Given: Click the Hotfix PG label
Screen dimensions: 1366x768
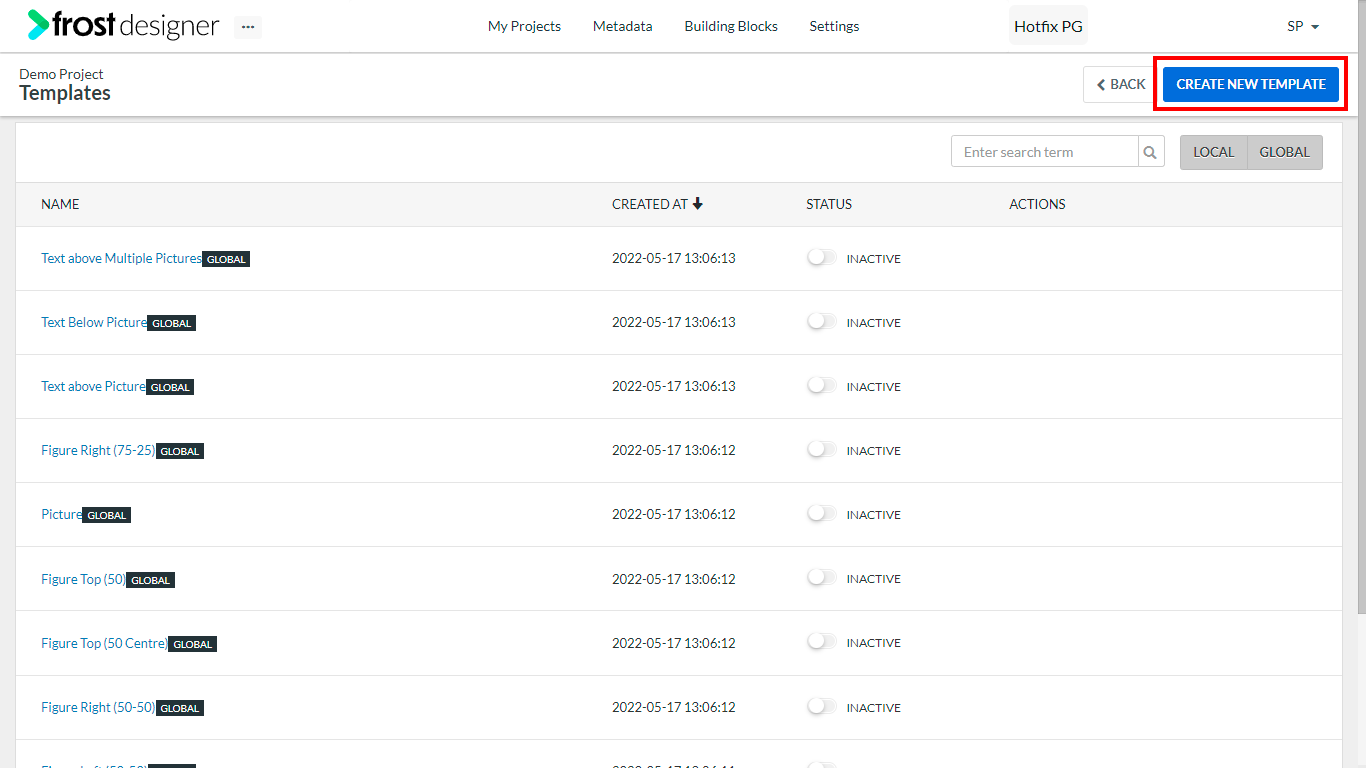Looking at the screenshot, I should pos(1048,26).
